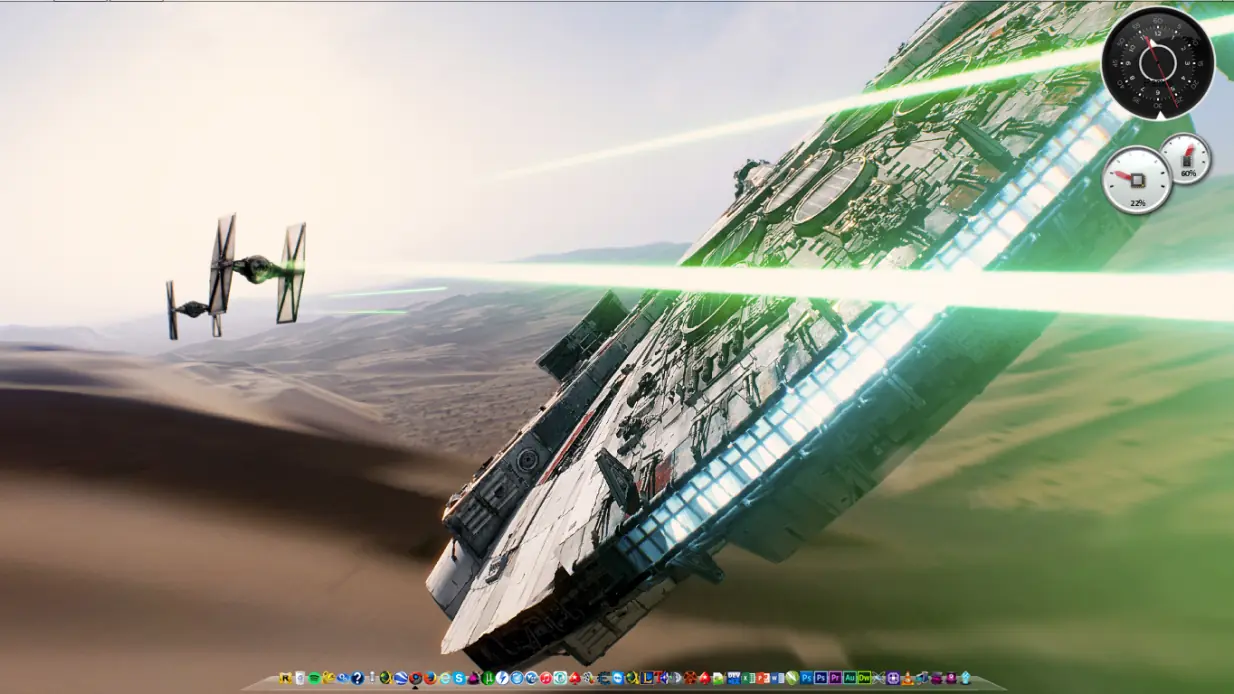Open Daemon Tools lightning bolt icon
Image resolution: width=1234 pixels, height=694 pixels.
pyautogui.click(x=502, y=678)
